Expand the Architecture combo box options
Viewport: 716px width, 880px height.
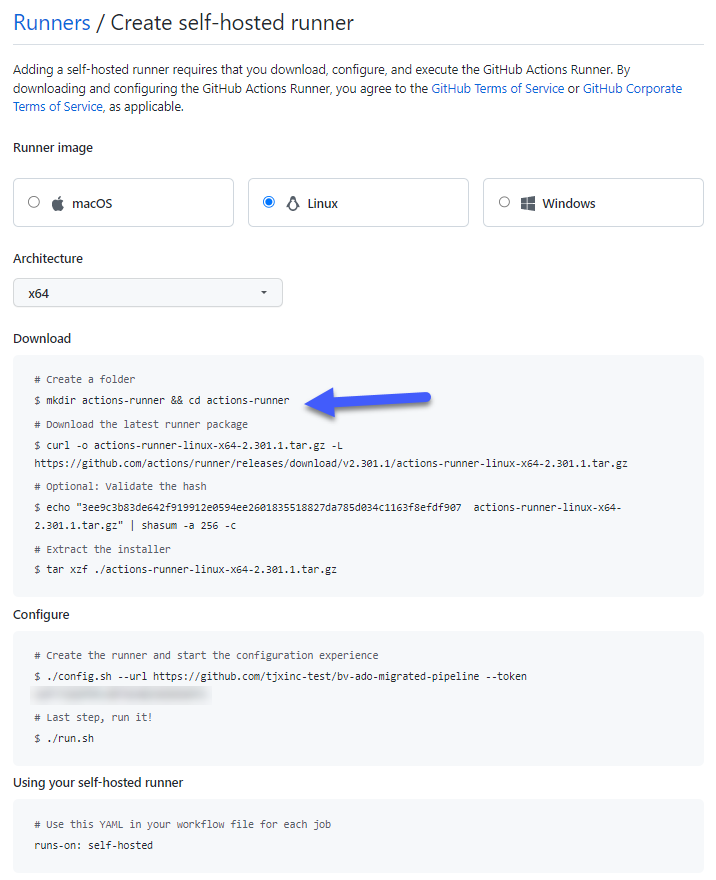coord(147,292)
